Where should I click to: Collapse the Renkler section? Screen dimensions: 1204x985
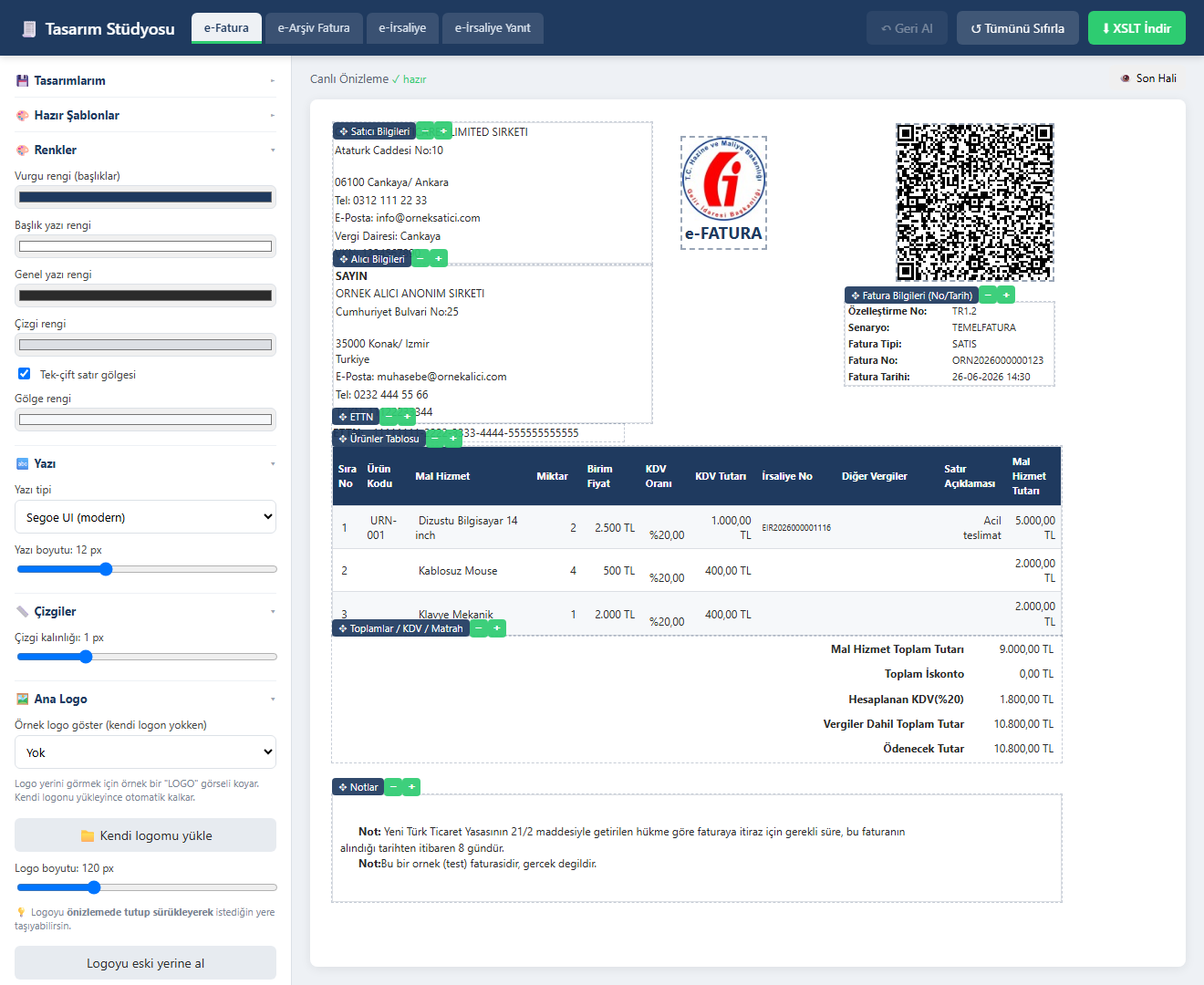(145, 150)
